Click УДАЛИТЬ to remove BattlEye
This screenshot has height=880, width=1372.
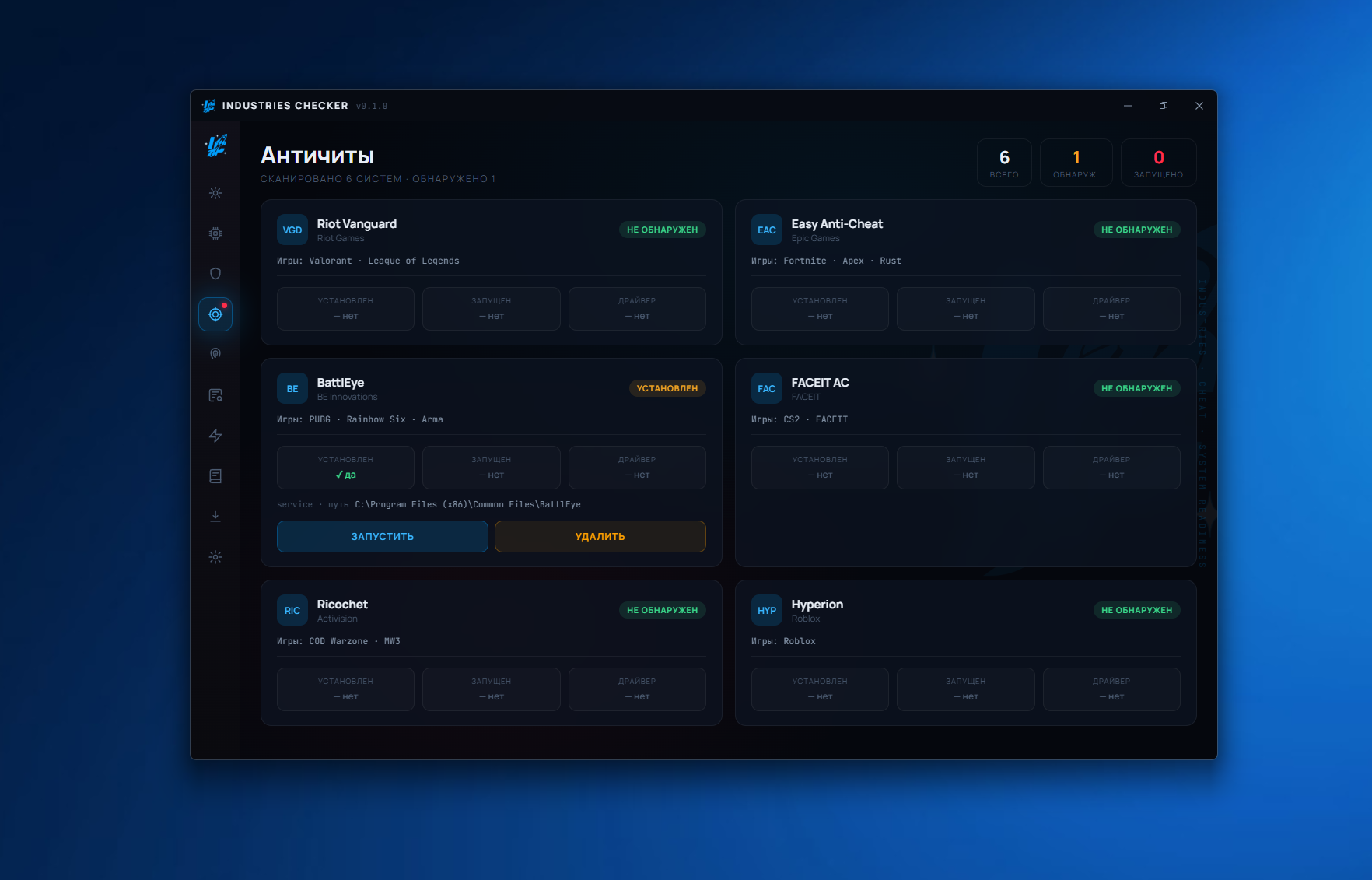[x=600, y=536]
